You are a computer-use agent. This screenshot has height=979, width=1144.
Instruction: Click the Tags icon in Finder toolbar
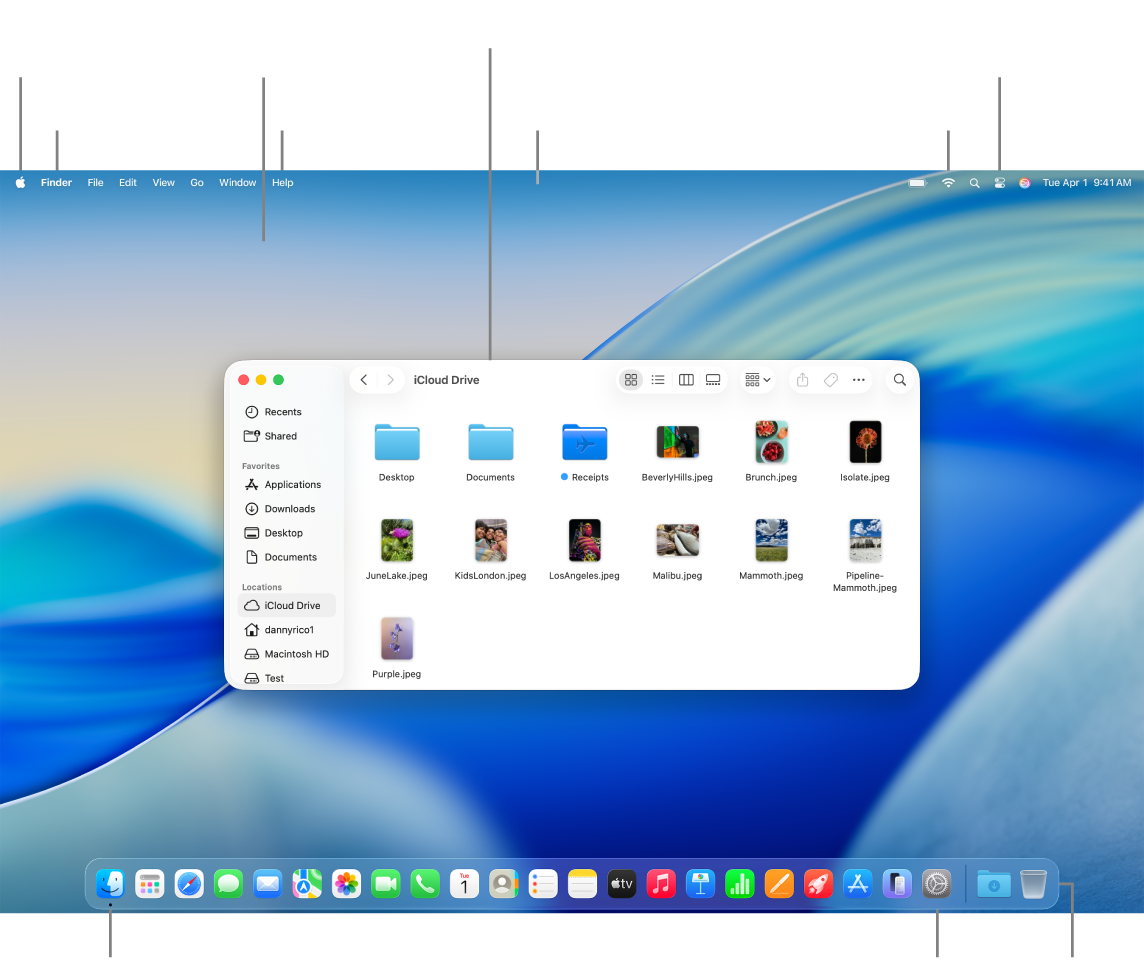pyautogui.click(x=830, y=380)
